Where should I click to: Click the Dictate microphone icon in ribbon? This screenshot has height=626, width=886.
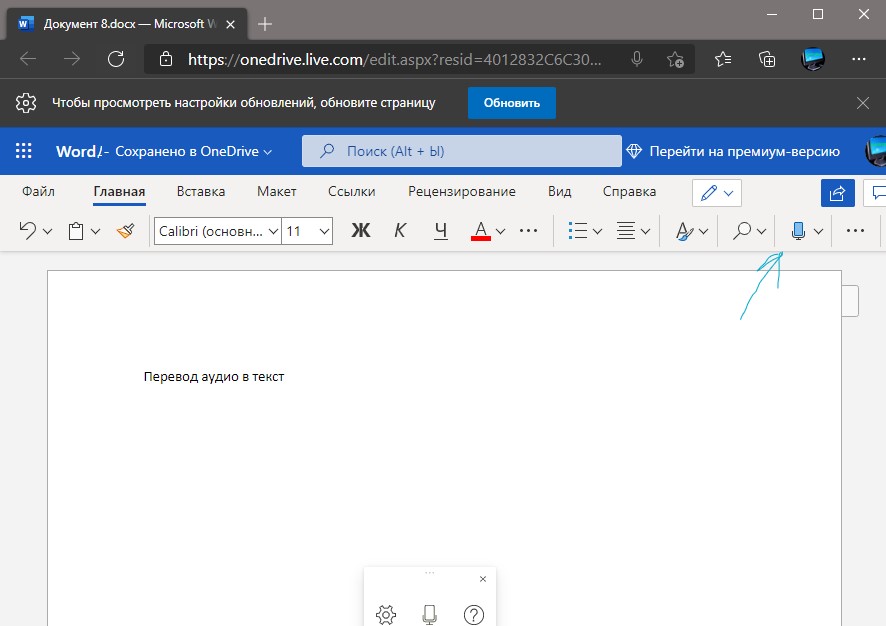(798, 231)
